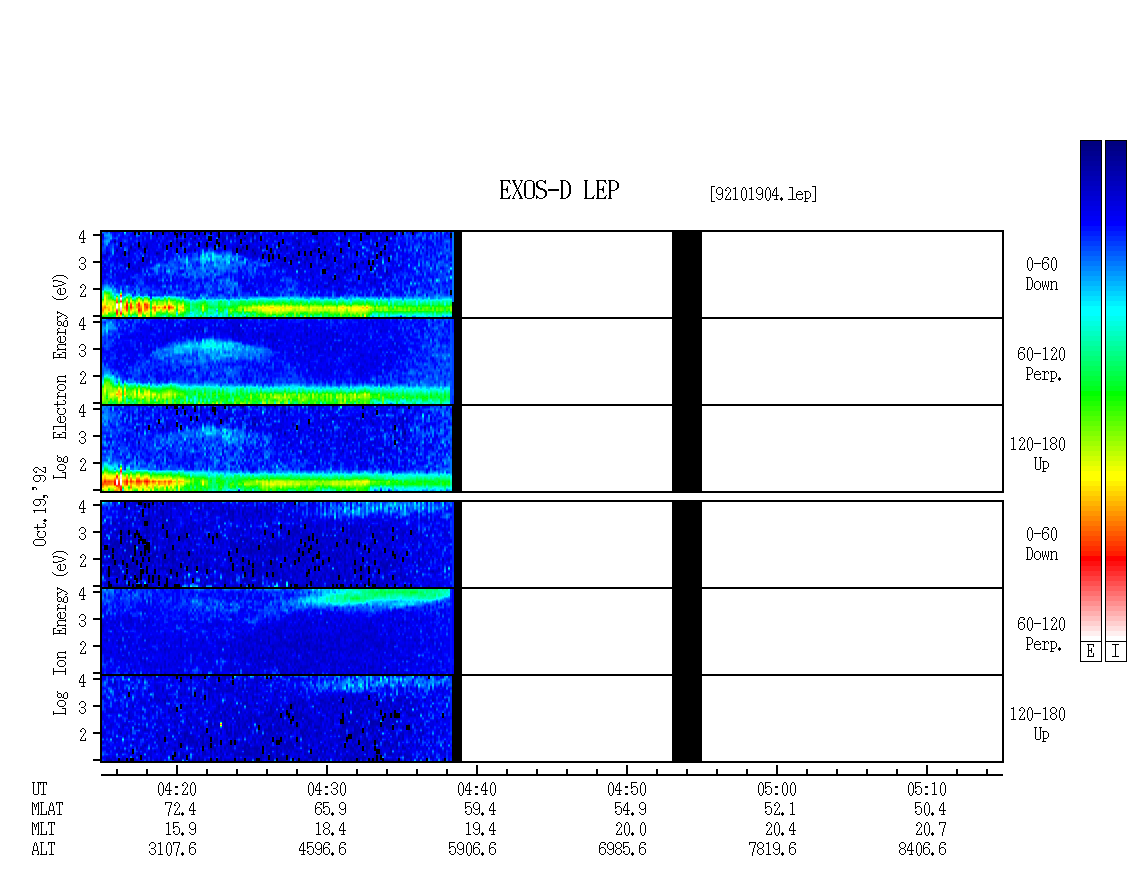Click the E legend box under the color bar
Viewport: 1130px width, 875px height.
click(1090, 652)
